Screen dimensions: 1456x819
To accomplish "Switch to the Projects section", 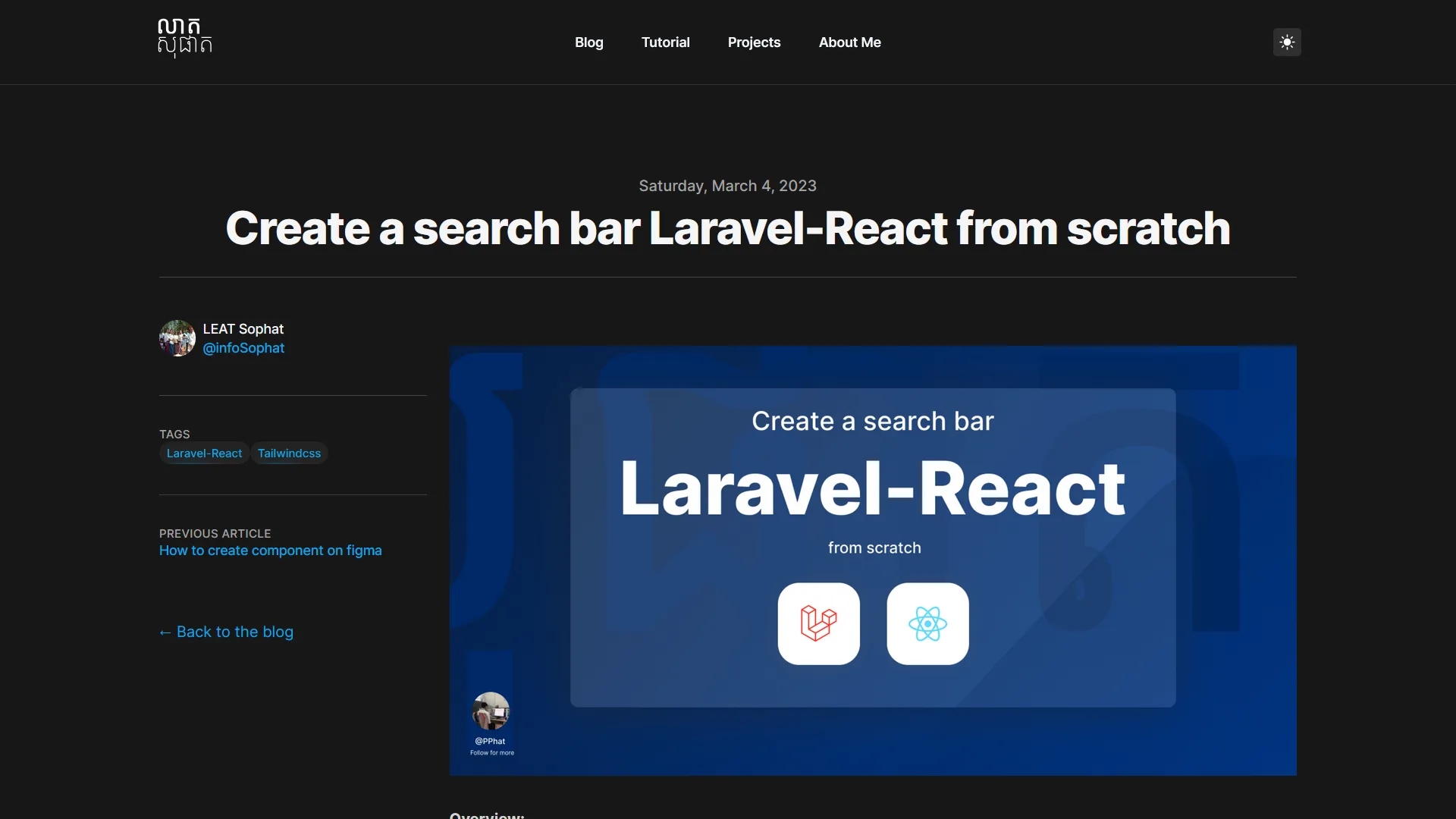I will point(754,42).
